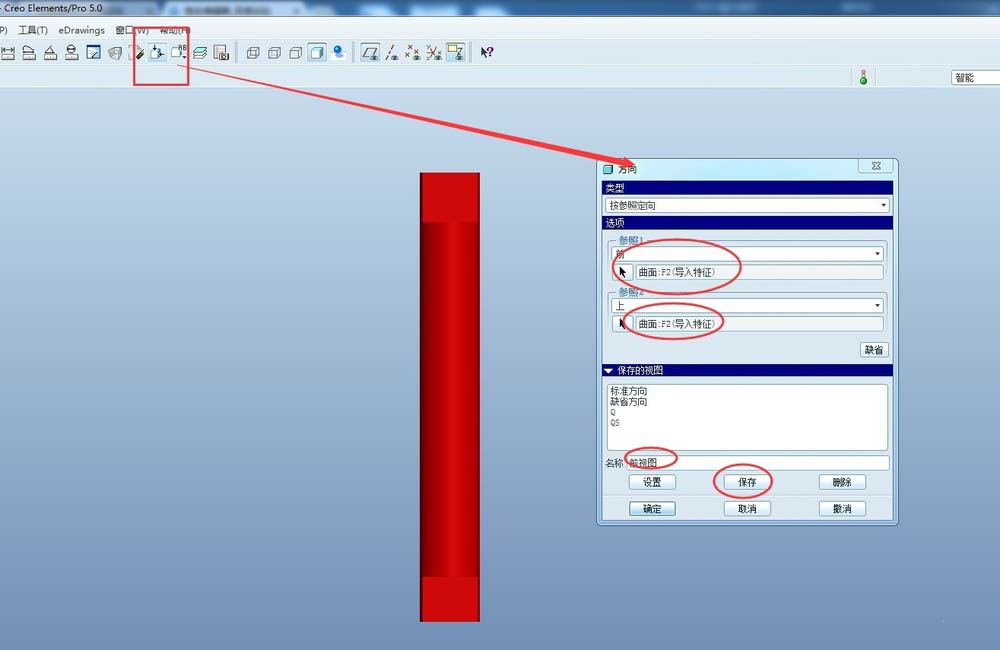This screenshot has width=1000, height=650.
Task: Select the distance measurement tool icon
Action: coord(8,53)
